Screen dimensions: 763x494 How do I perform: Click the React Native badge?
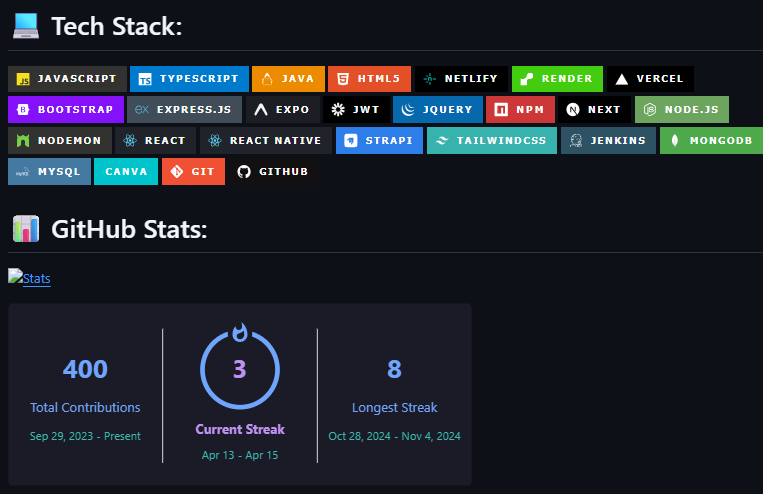click(x=266, y=141)
